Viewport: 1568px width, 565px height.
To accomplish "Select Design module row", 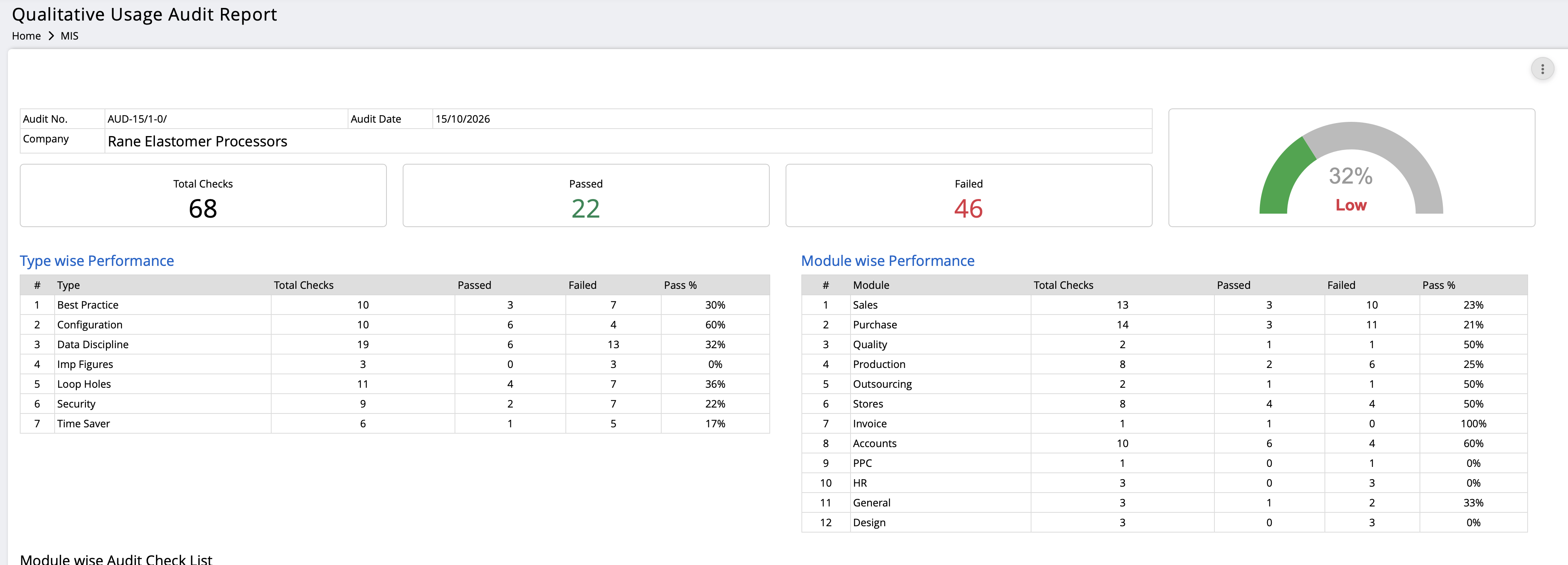I will coord(1164,522).
